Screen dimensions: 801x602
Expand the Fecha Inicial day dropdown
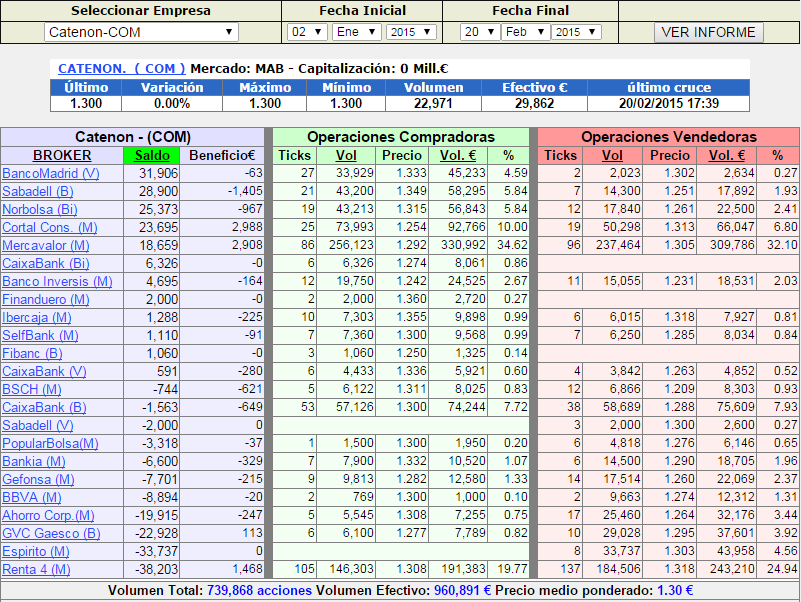(x=307, y=32)
